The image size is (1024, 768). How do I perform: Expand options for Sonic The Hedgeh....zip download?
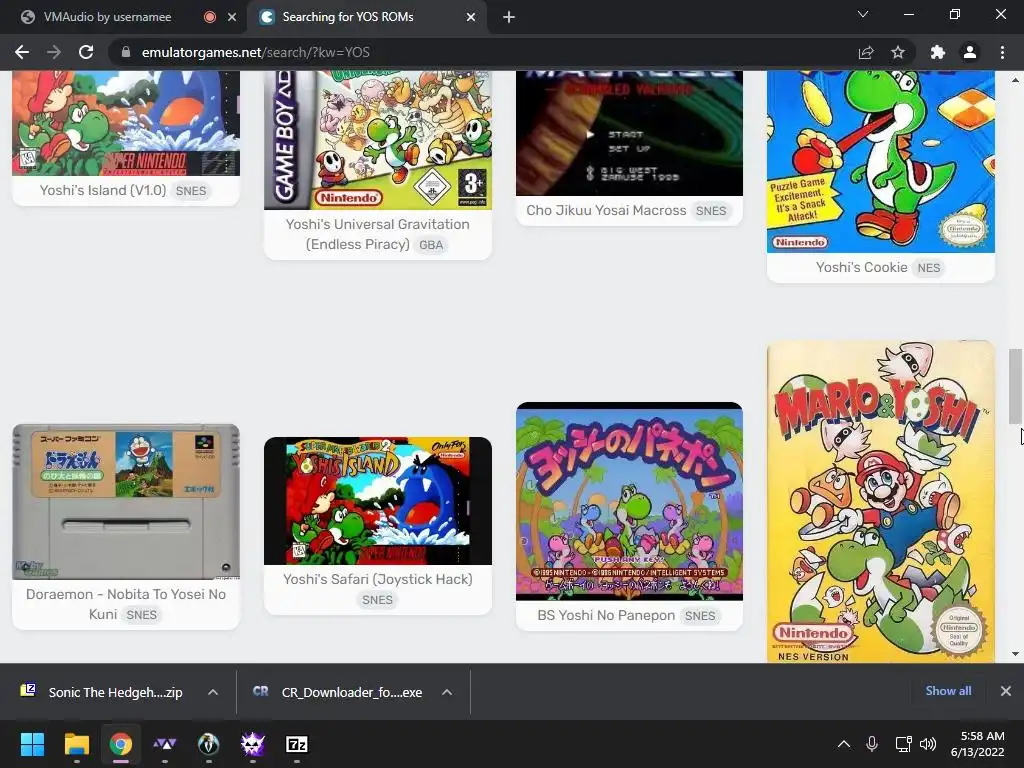[x=213, y=692]
